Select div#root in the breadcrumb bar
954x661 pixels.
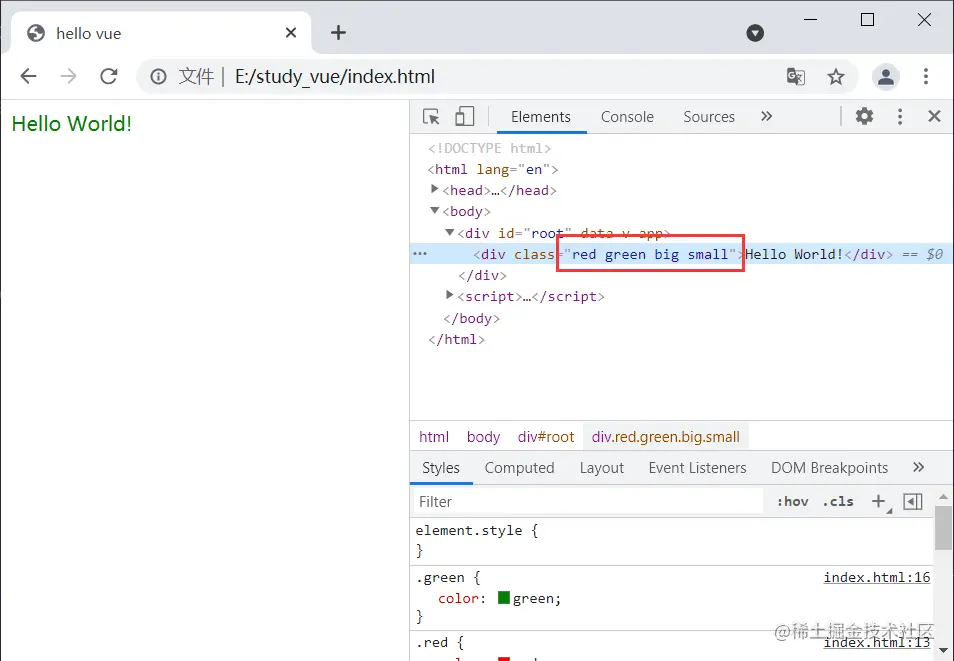pos(546,436)
